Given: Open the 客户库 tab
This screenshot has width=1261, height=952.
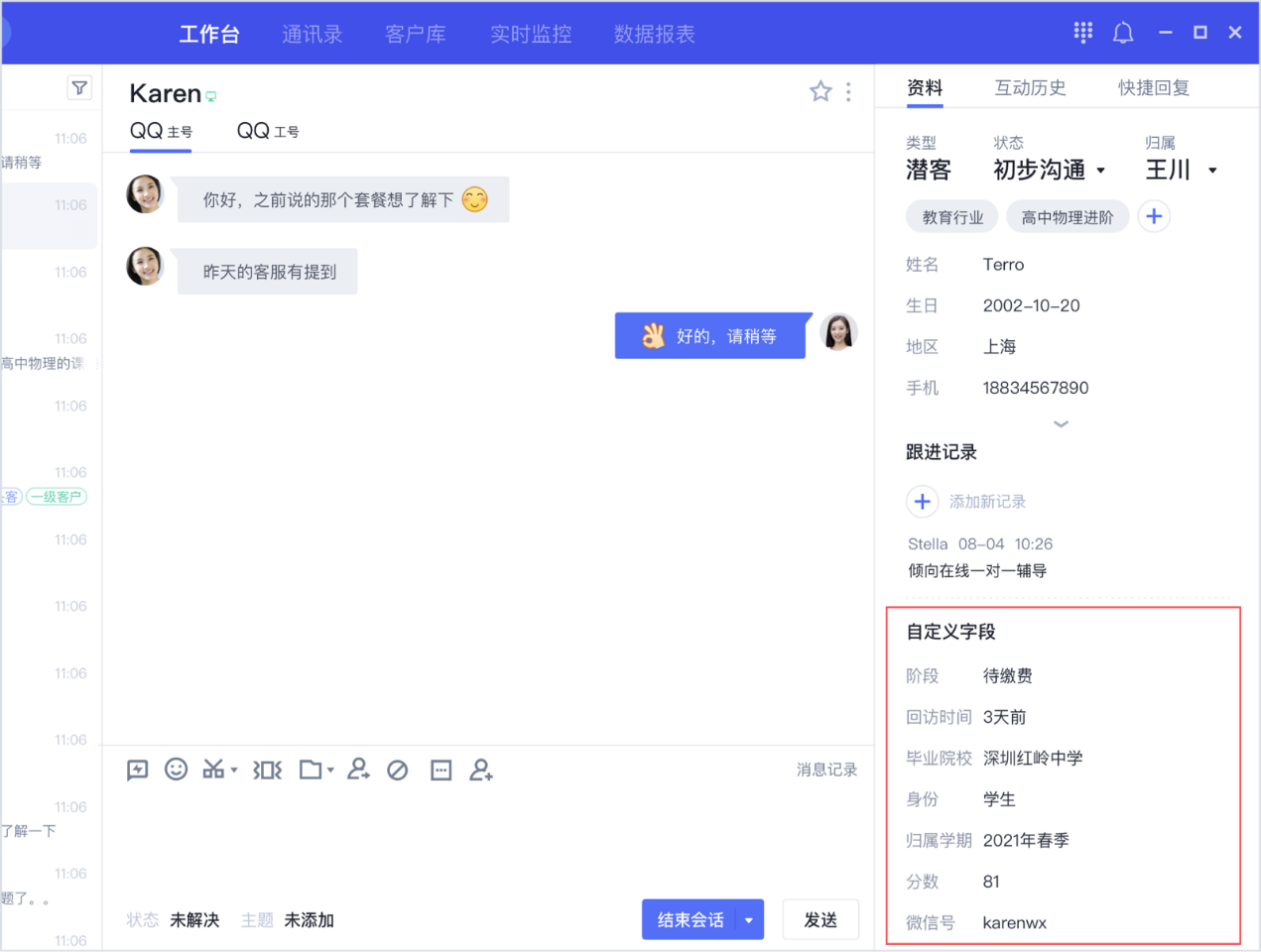Looking at the screenshot, I should (416, 34).
